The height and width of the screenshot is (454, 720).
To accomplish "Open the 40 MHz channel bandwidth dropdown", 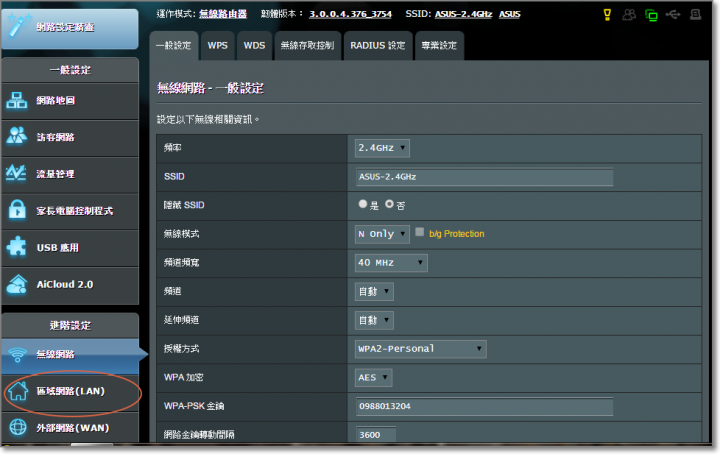I will point(391,263).
